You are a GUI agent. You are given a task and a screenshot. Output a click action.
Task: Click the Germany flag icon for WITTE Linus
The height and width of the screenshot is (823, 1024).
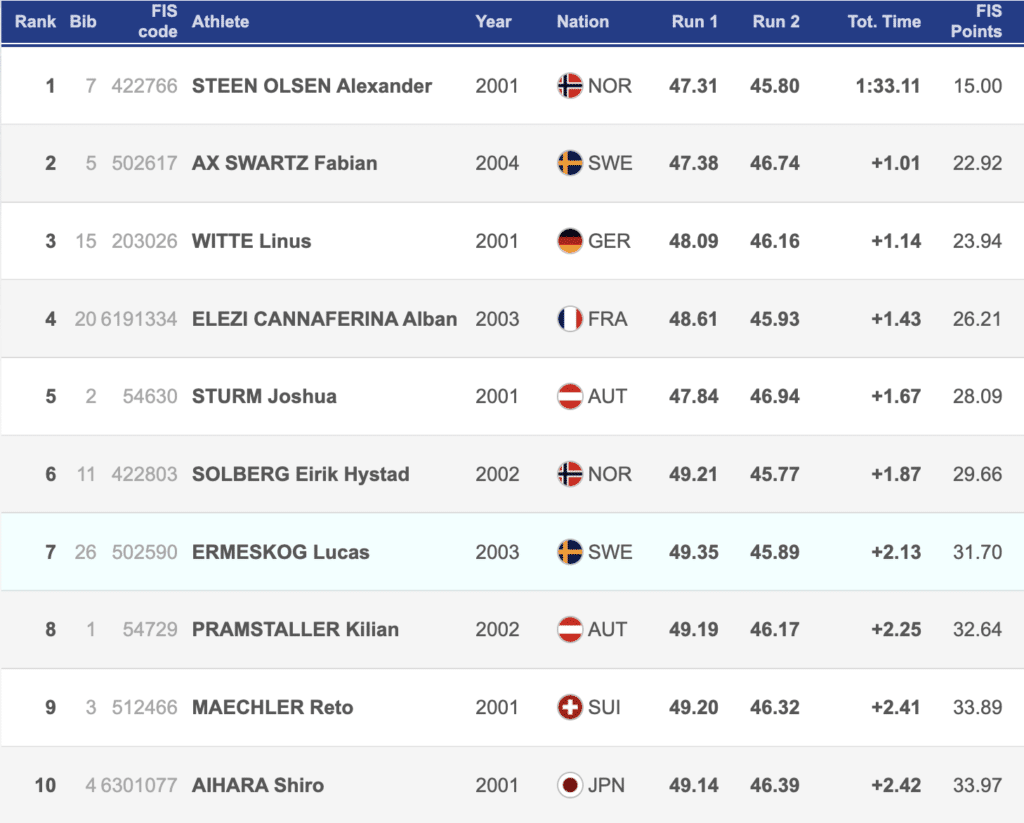(x=570, y=241)
